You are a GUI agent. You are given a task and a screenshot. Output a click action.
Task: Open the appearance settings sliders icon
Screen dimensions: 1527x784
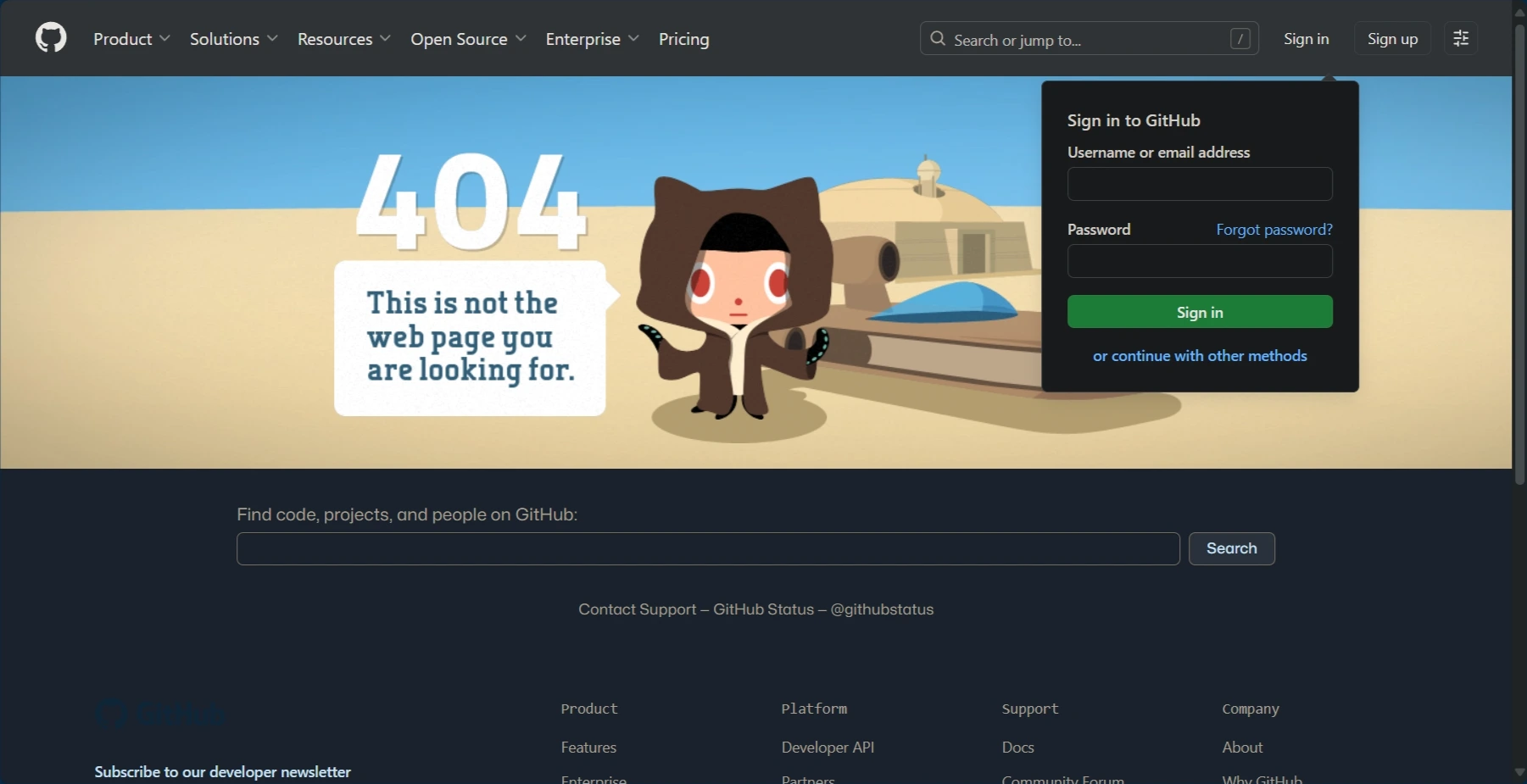(1461, 39)
